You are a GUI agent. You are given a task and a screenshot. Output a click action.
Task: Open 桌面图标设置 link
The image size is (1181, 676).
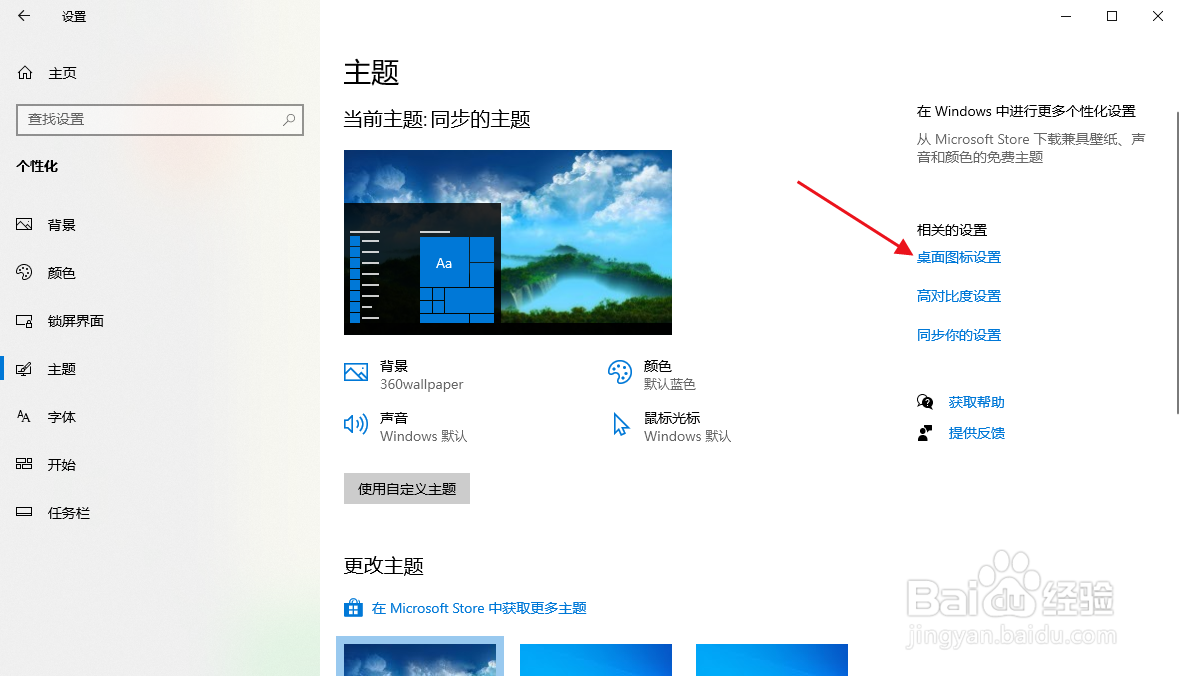coord(959,257)
